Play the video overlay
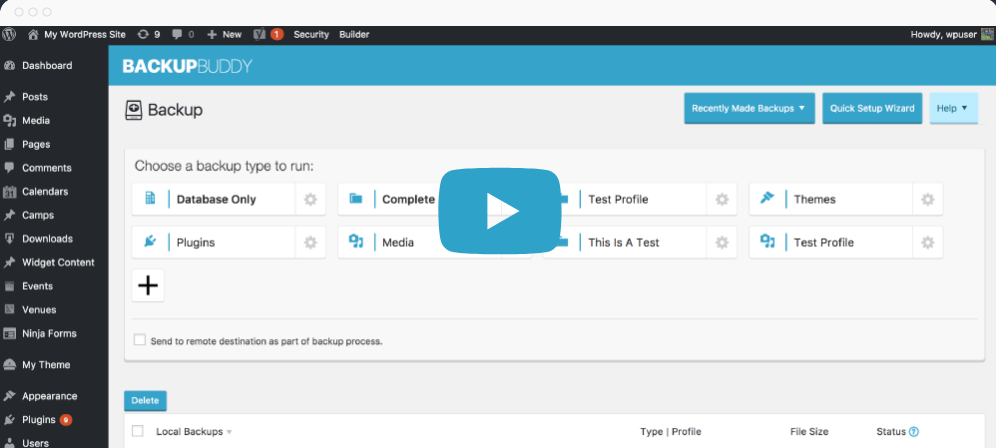The image size is (996, 448). pyautogui.click(x=500, y=211)
